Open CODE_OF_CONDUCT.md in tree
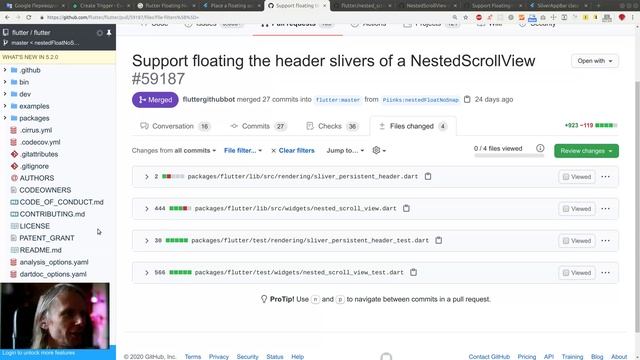Viewport: 640px width, 360px height. pos(61,202)
